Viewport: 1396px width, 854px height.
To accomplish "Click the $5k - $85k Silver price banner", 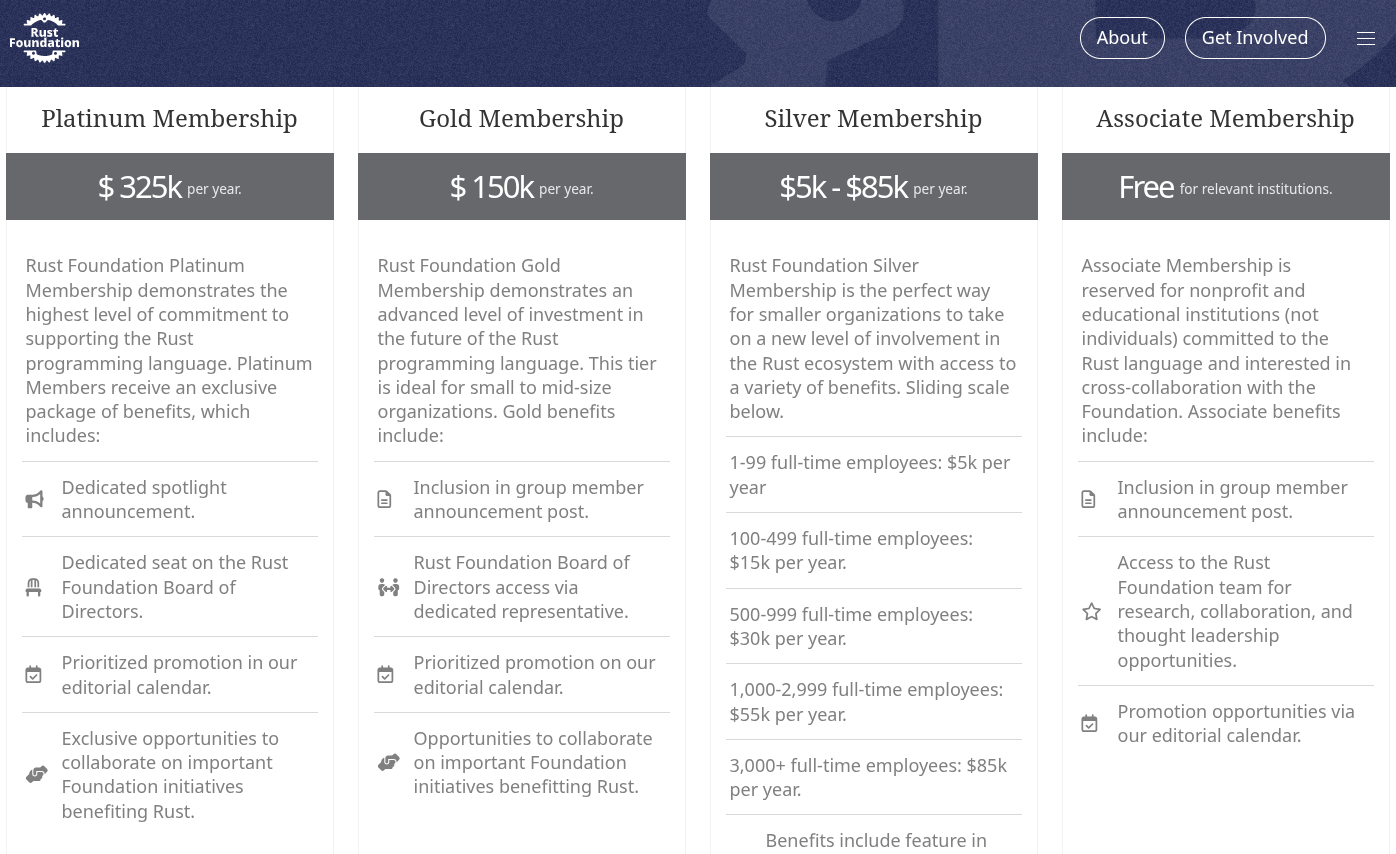I will click(x=873, y=186).
